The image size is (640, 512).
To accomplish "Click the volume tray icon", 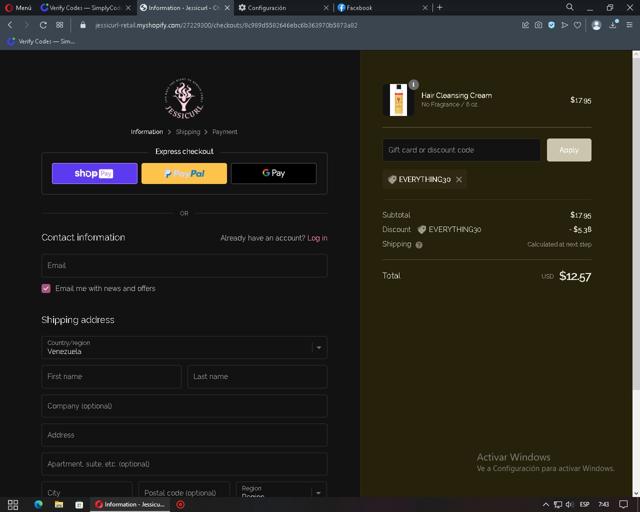I will (x=569, y=505).
